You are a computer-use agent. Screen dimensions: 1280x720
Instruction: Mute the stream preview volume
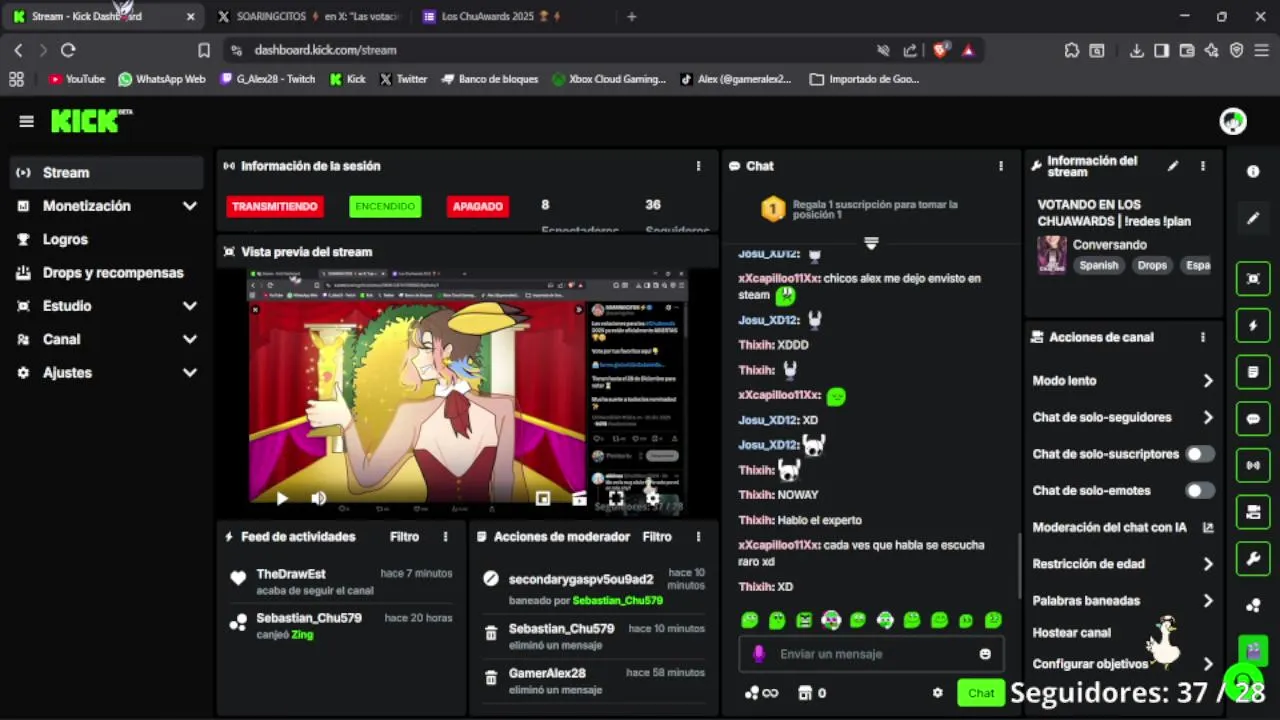point(318,498)
